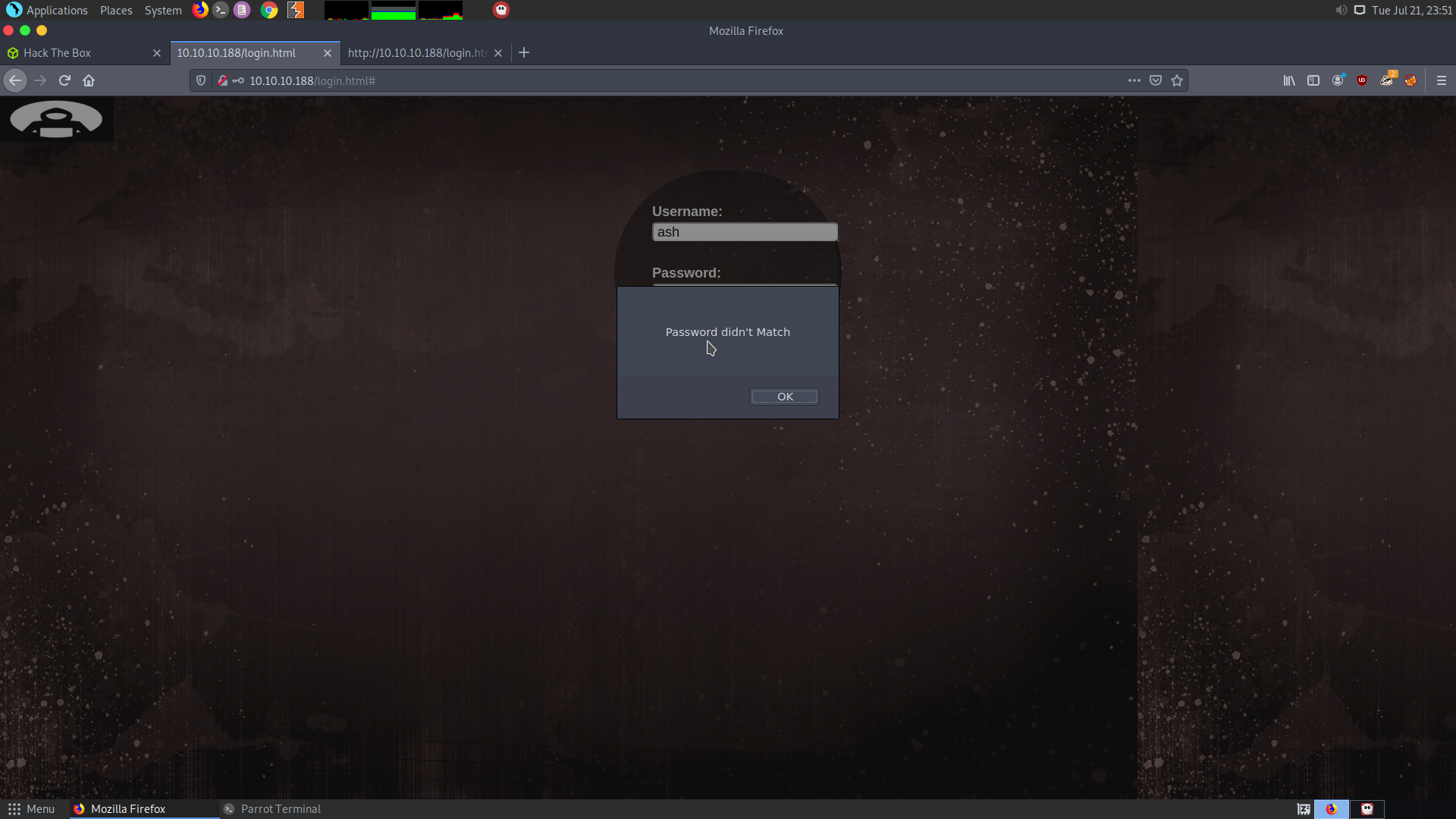This screenshot has width=1456, height=819.
Task: Toggle the sidebar view
Action: point(1313,80)
